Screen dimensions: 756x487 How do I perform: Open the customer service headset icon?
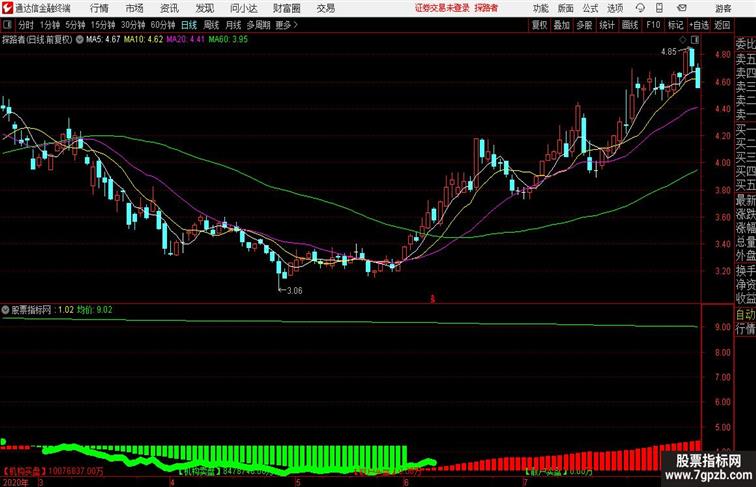pyautogui.click(x=640, y=8)
